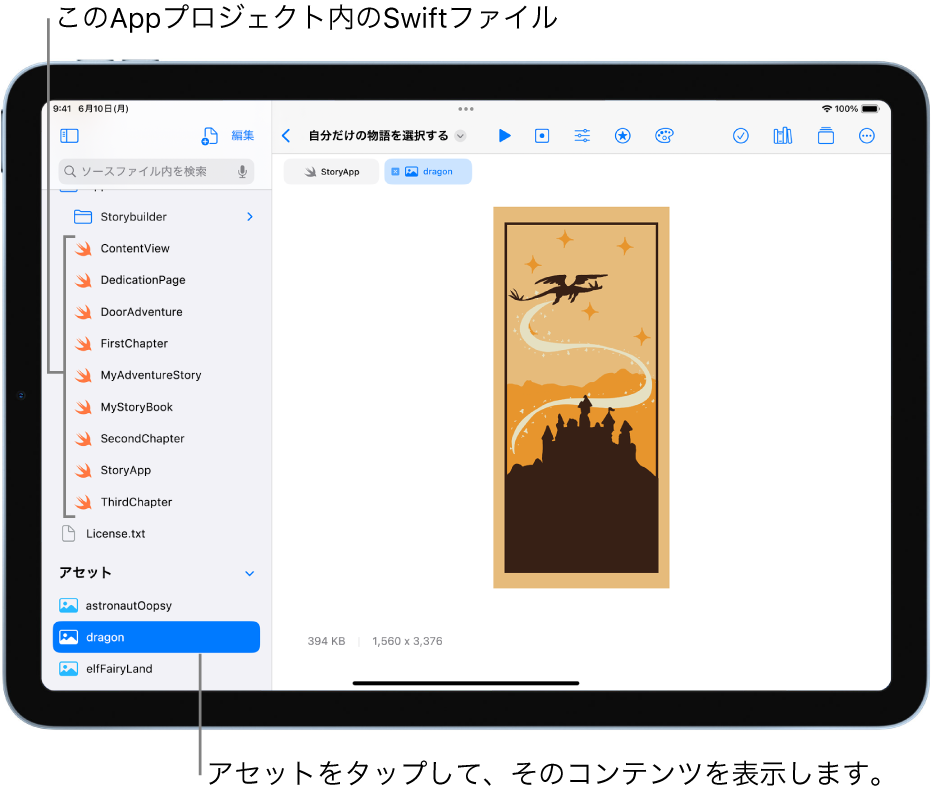The image size is (931, 798).
Task: Toggle the sidebar panel visibility
Action: click(70, 136)
